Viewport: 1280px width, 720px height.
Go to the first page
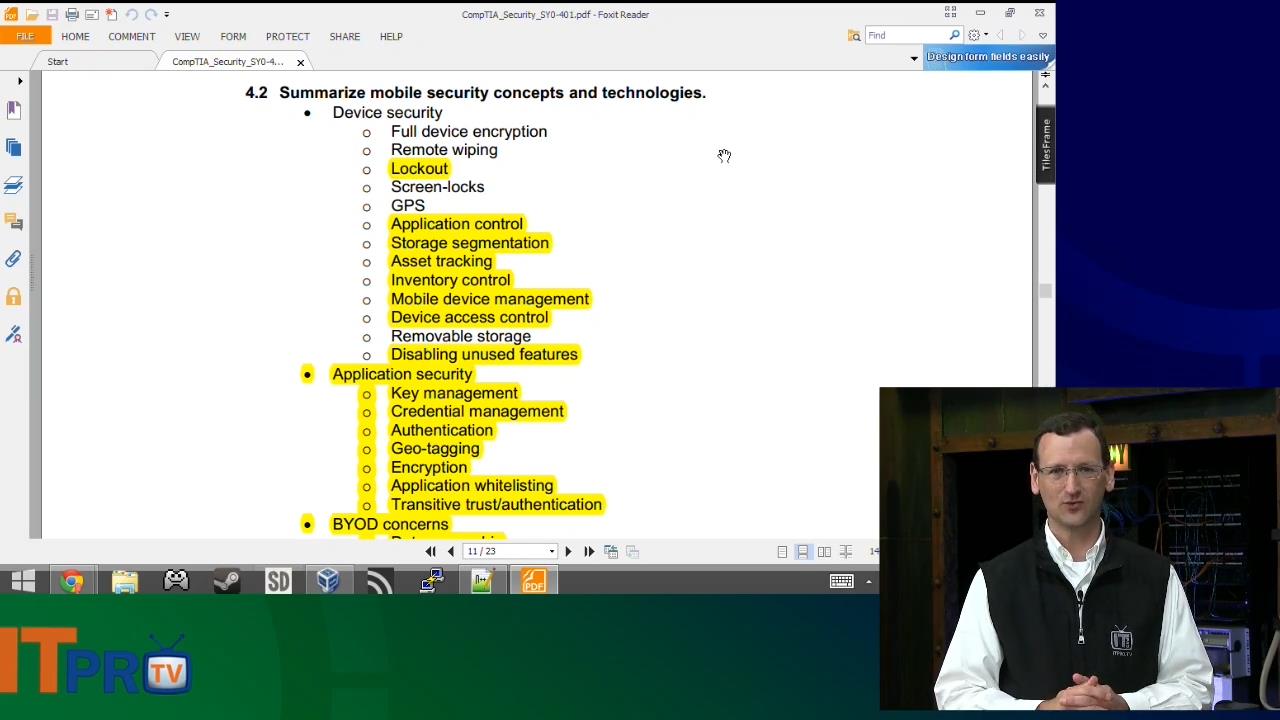pyautogui.click(x=431, y=551)
